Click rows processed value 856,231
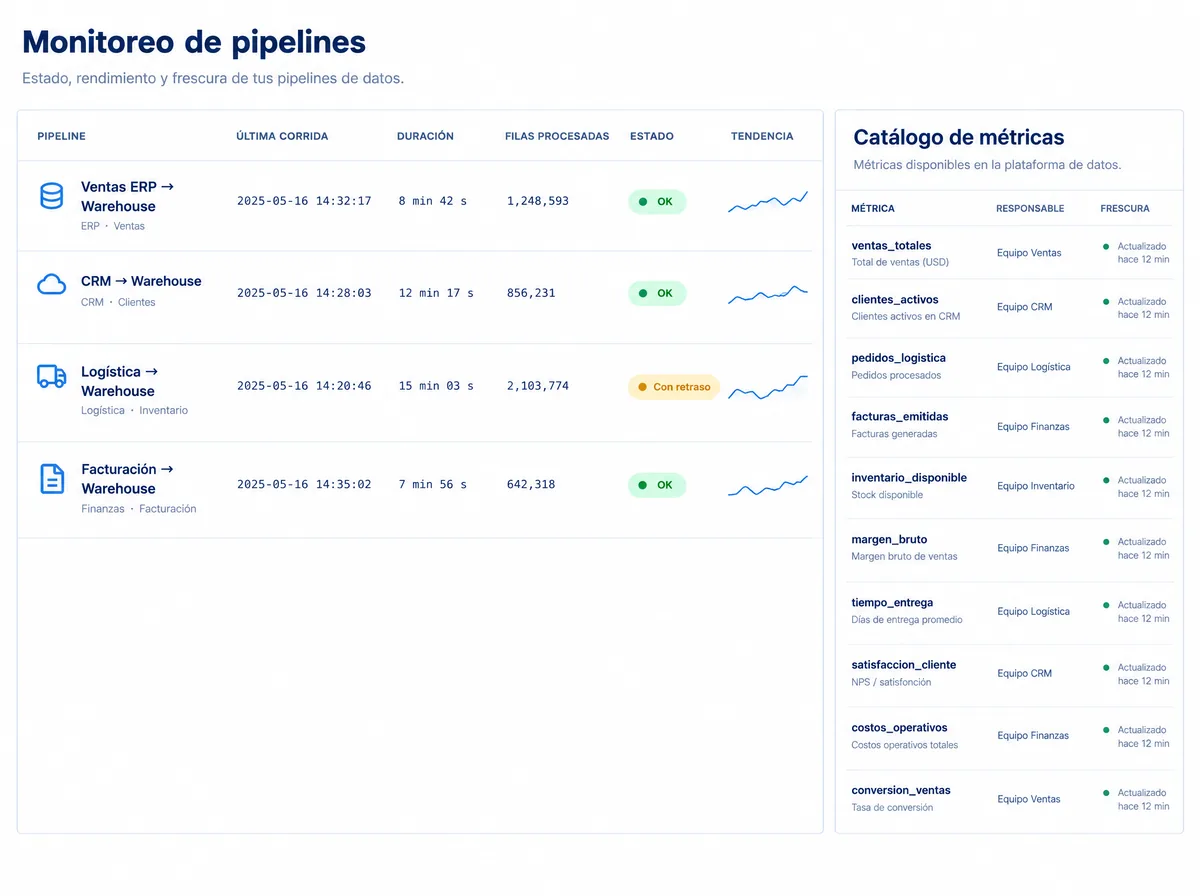Image resolution: width=1200 pixels, height=896 pixels. tap(530, 293)
